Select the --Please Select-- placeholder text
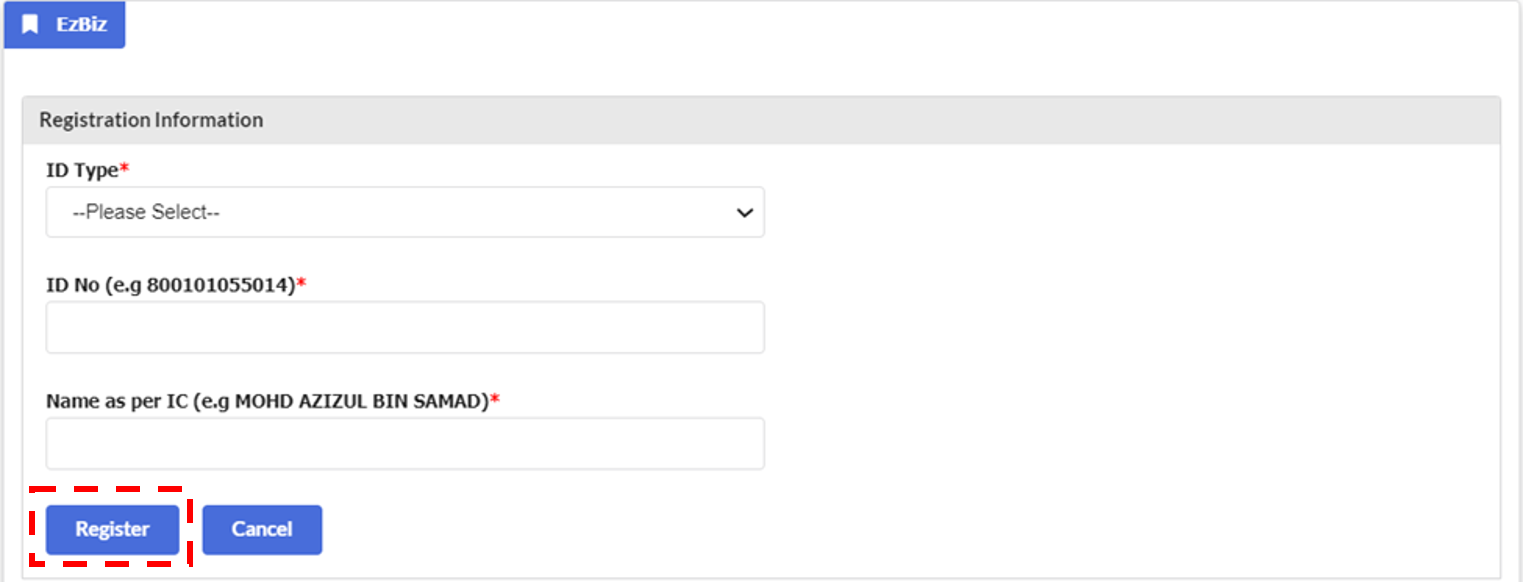This screenshot has height=582, width=1523. (x=146, y=212)
